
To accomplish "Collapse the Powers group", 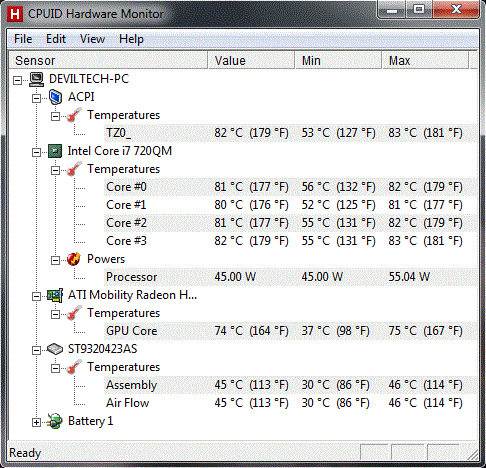I will click(x=55, y=260).
